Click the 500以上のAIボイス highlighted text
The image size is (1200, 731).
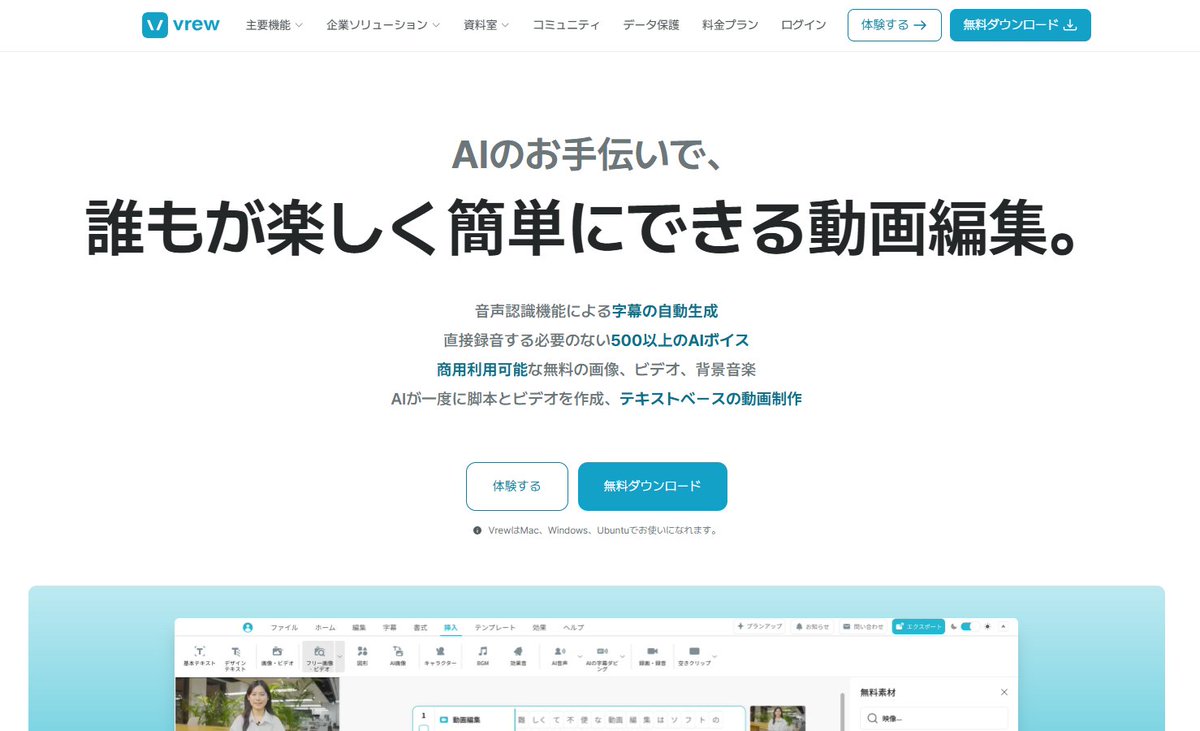(x=680, y=340)
